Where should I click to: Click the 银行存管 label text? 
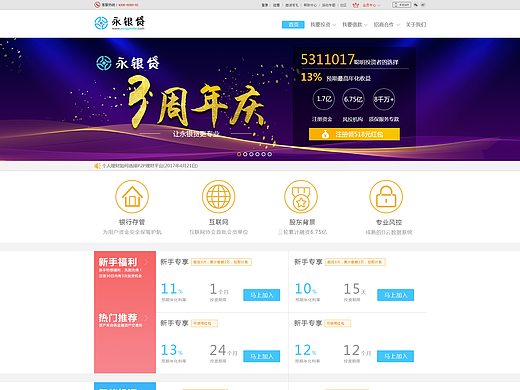[132, 222]
